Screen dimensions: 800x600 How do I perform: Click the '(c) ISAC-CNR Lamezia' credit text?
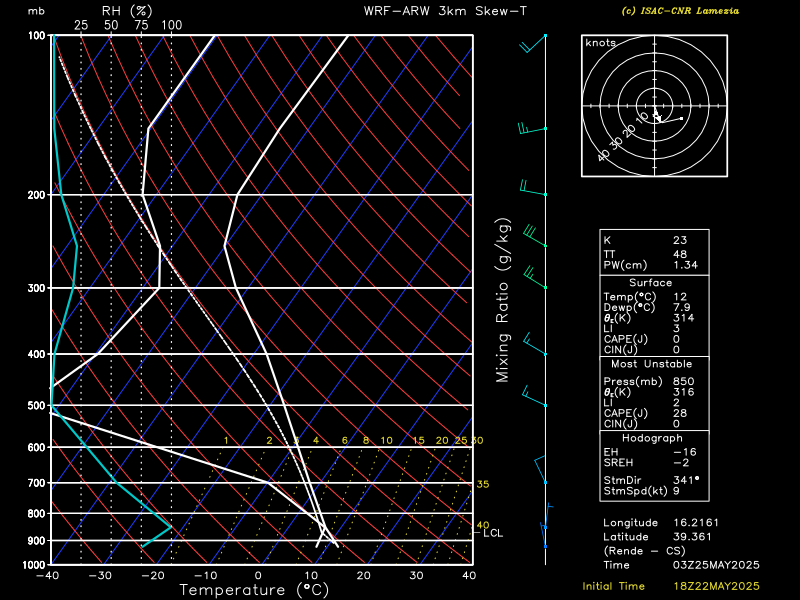pyautogui.click(x=680, y=11)
